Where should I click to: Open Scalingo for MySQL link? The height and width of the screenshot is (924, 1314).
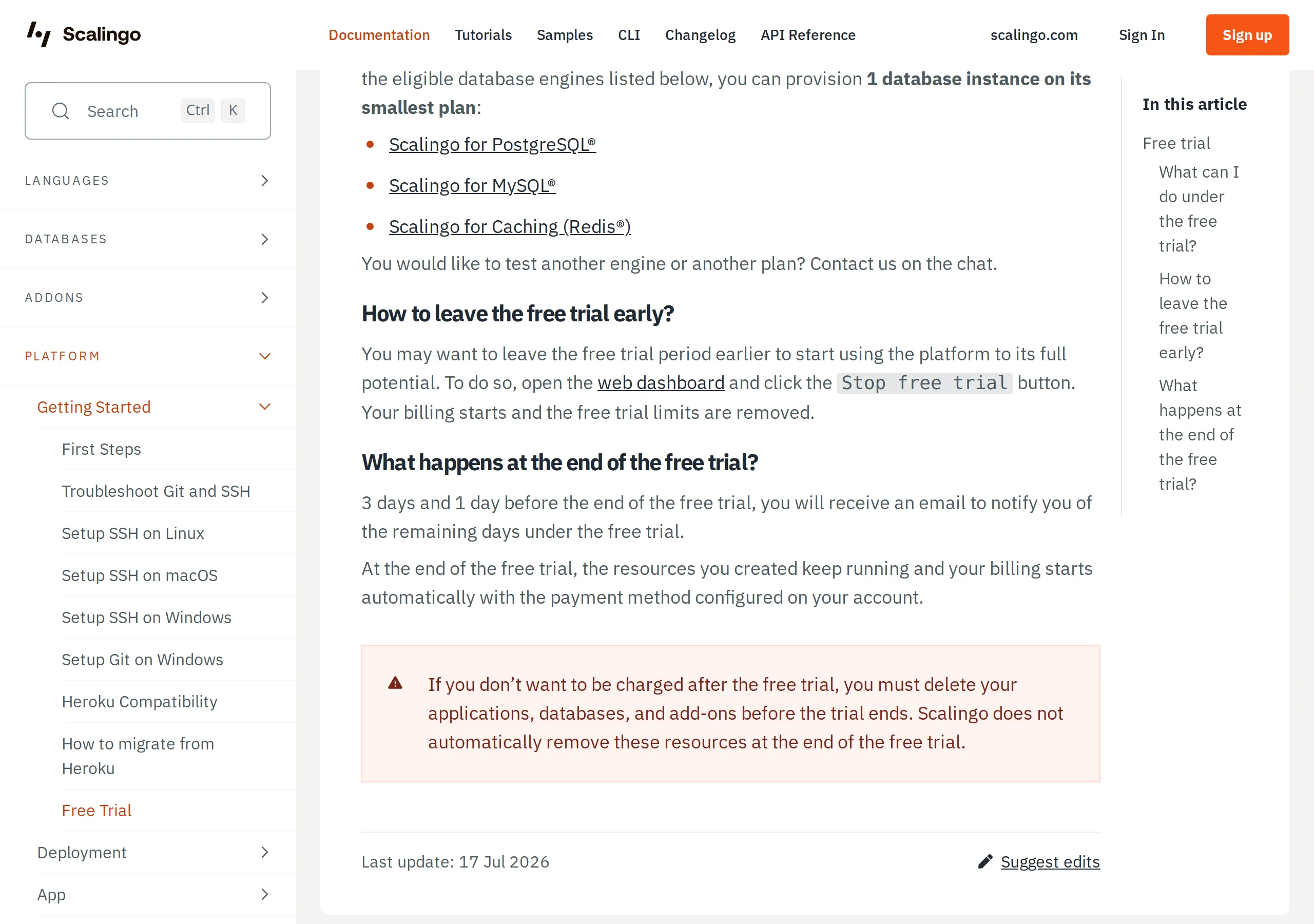472,185
